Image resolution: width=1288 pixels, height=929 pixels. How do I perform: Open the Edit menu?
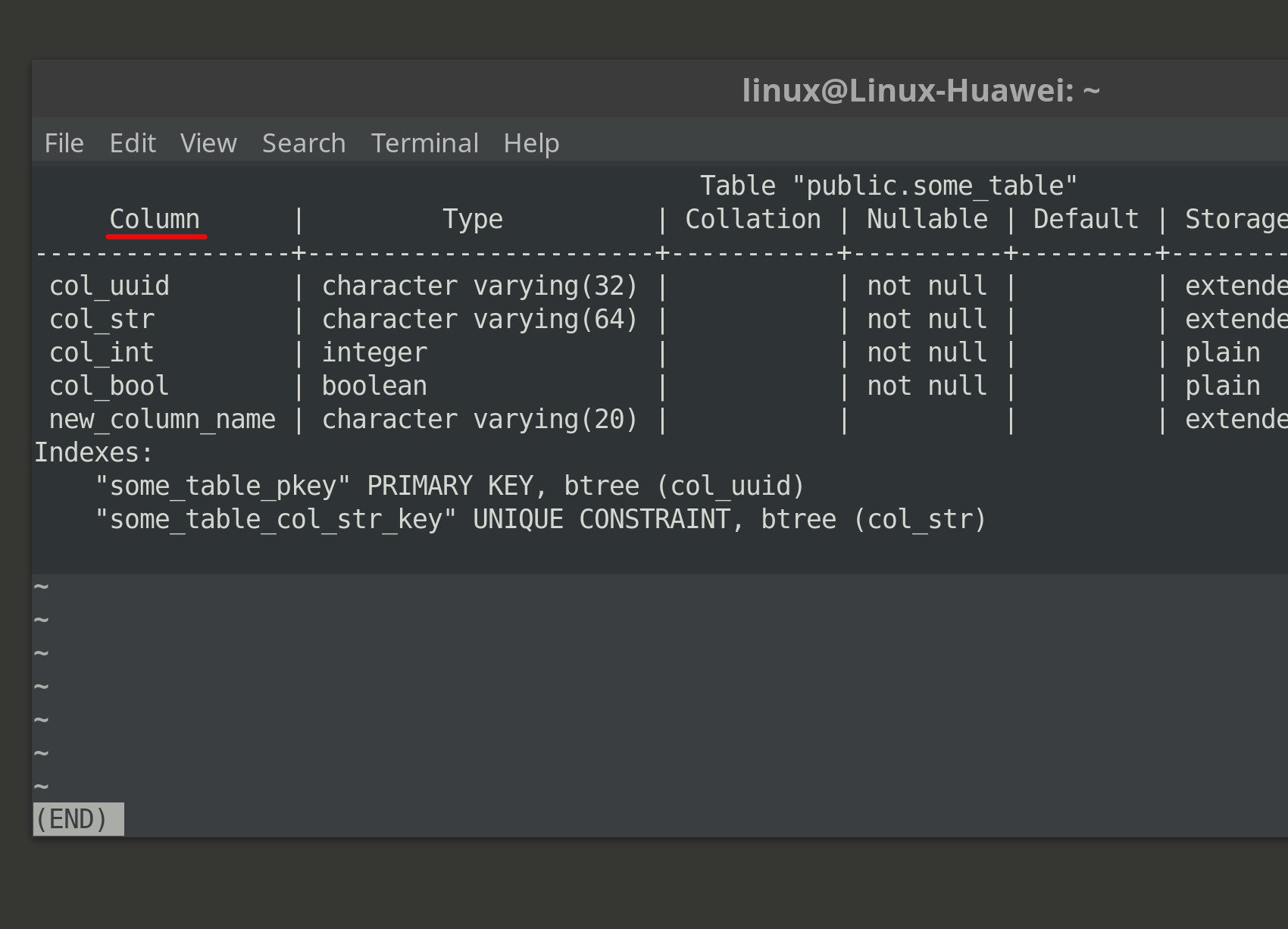pos(133,143)
